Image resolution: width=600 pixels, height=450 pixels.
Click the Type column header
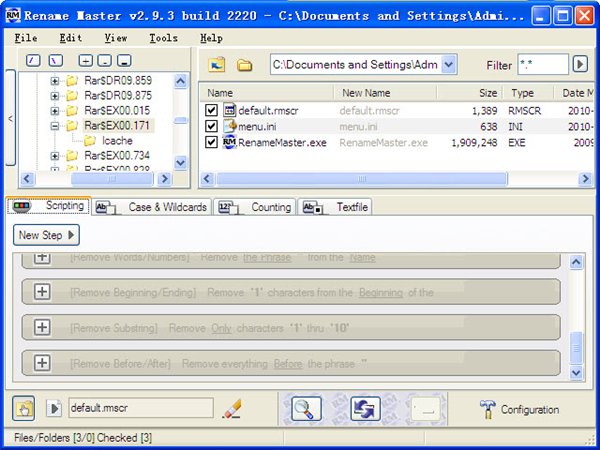click(x=528, y=93)
